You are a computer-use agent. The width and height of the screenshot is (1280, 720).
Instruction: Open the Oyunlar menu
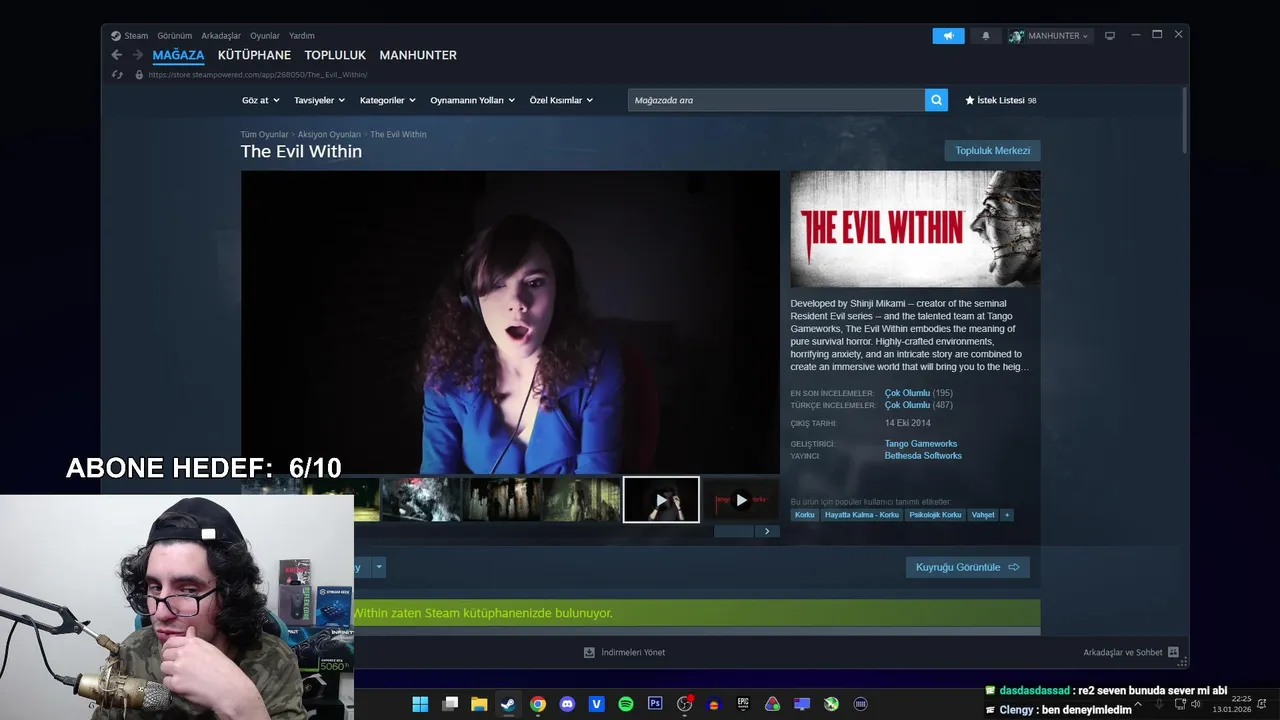265,36
